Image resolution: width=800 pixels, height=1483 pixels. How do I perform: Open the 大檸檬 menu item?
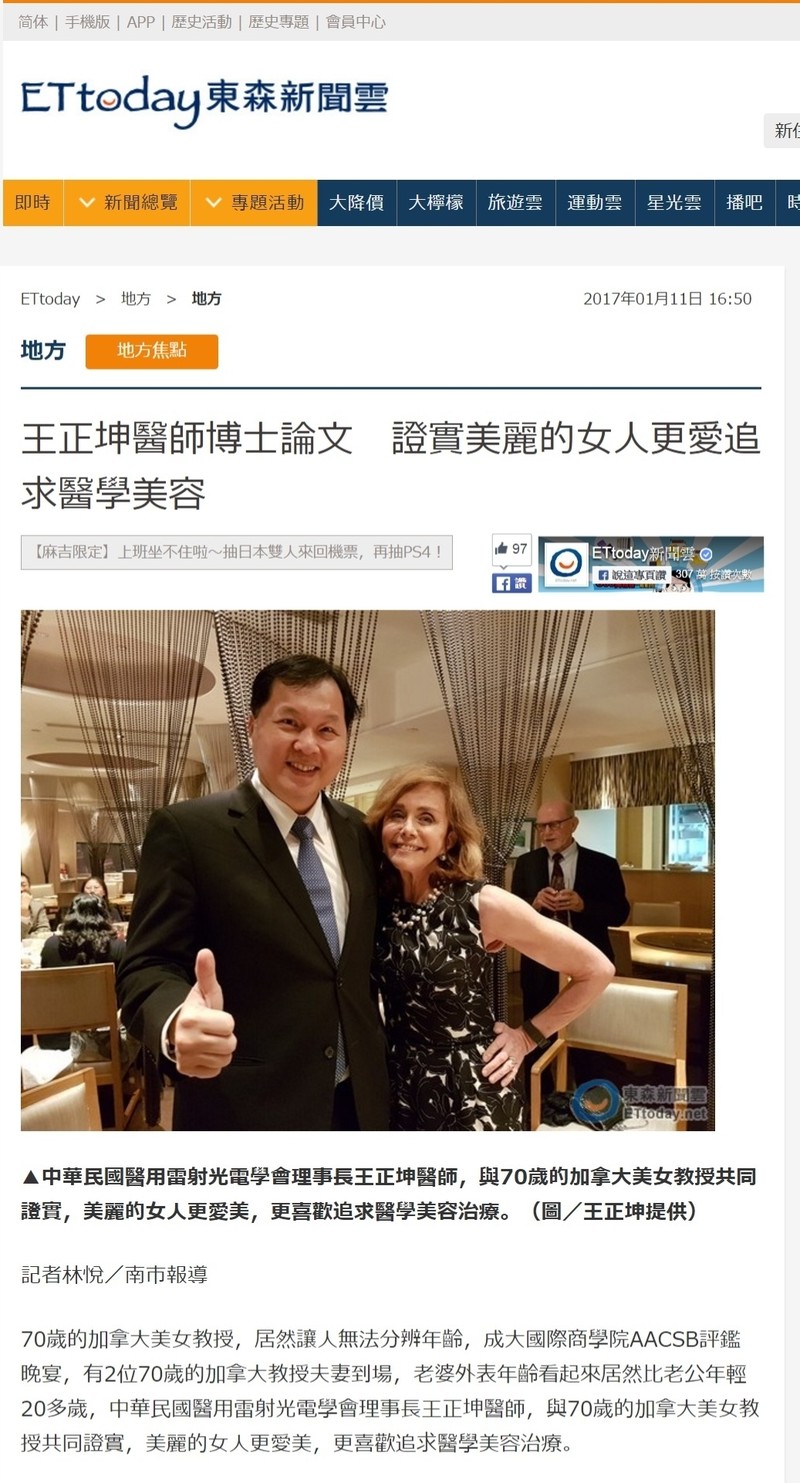tap(436, 203)
